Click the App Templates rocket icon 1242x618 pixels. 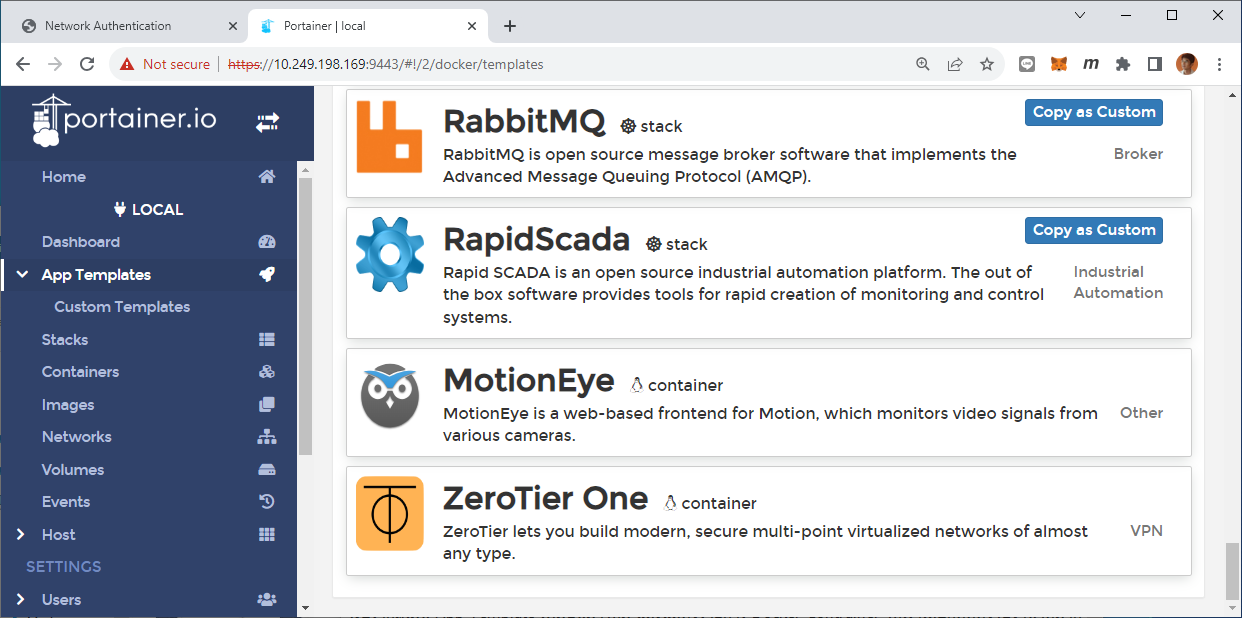pos(267,274)
